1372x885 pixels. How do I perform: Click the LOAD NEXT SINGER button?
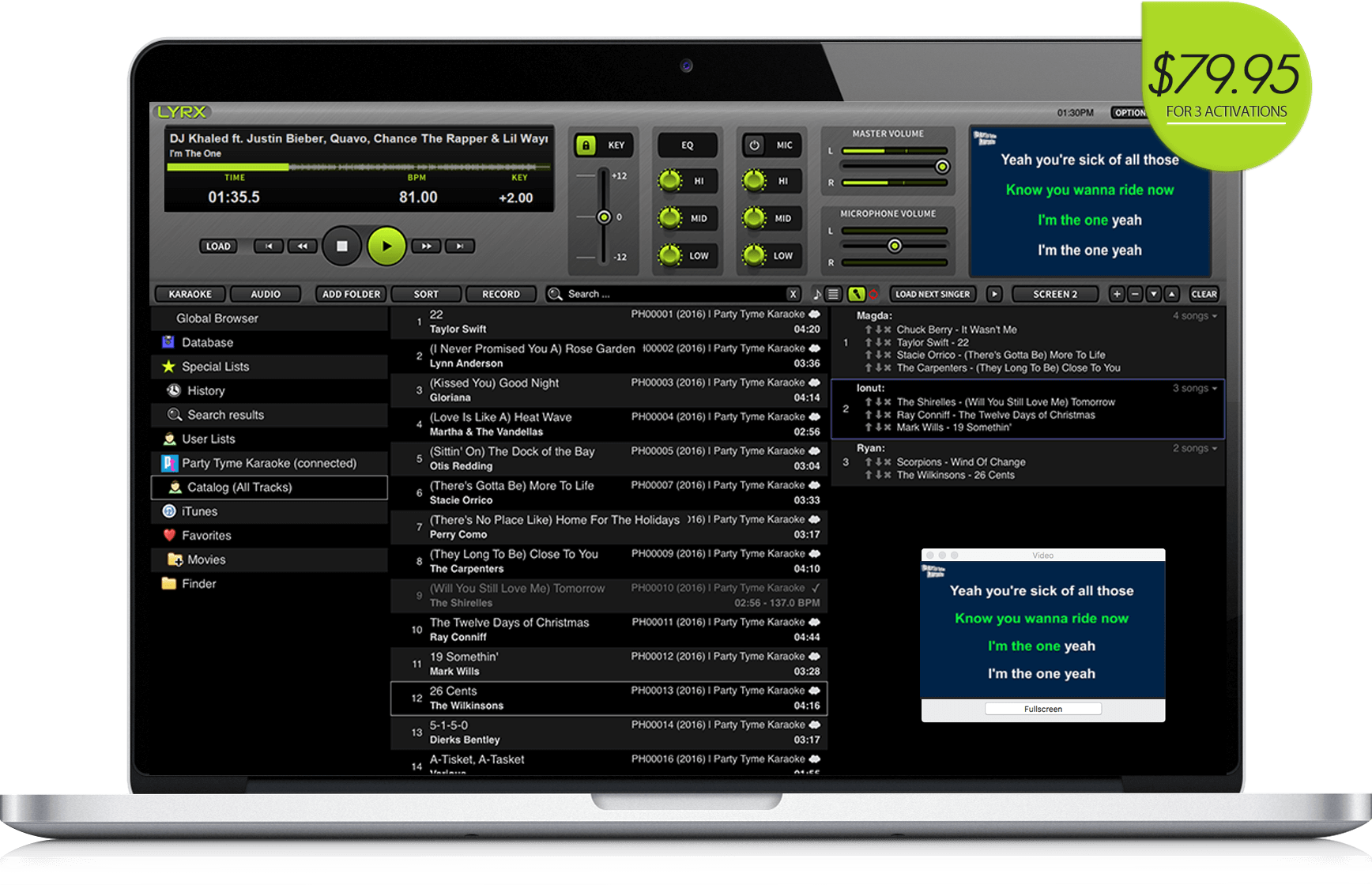click(933, 294)
